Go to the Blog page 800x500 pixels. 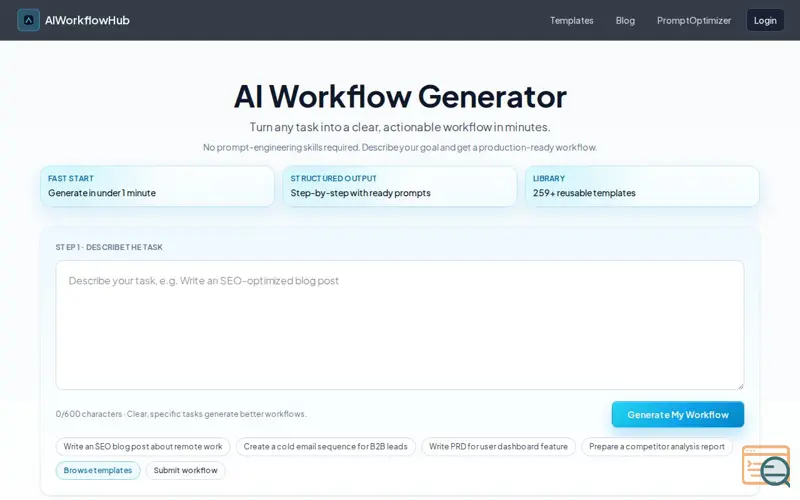[625, 20]
